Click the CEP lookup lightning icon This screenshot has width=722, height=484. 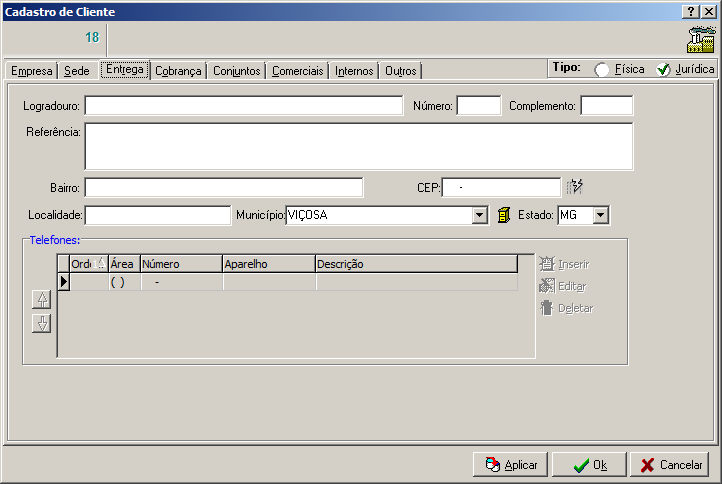pyautogui.click(x=574, y=187)
